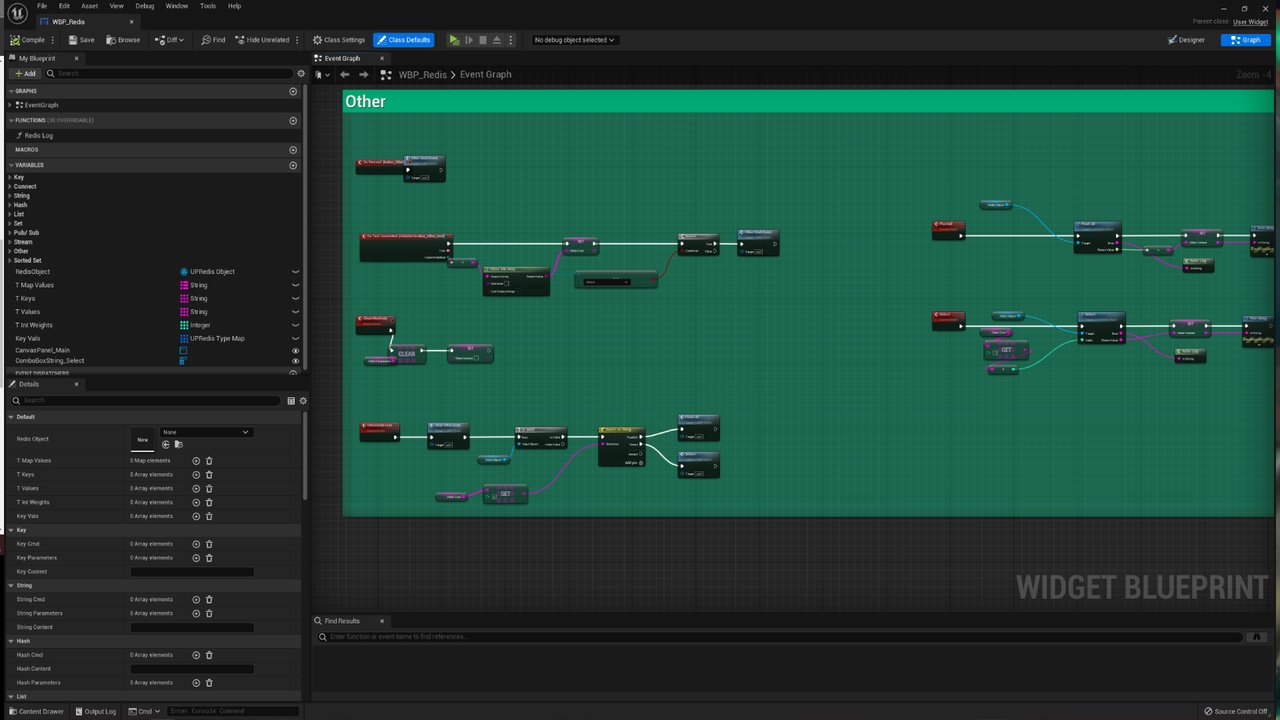Browse to Redis Object asset in Content Browser

tap(178, 444)
